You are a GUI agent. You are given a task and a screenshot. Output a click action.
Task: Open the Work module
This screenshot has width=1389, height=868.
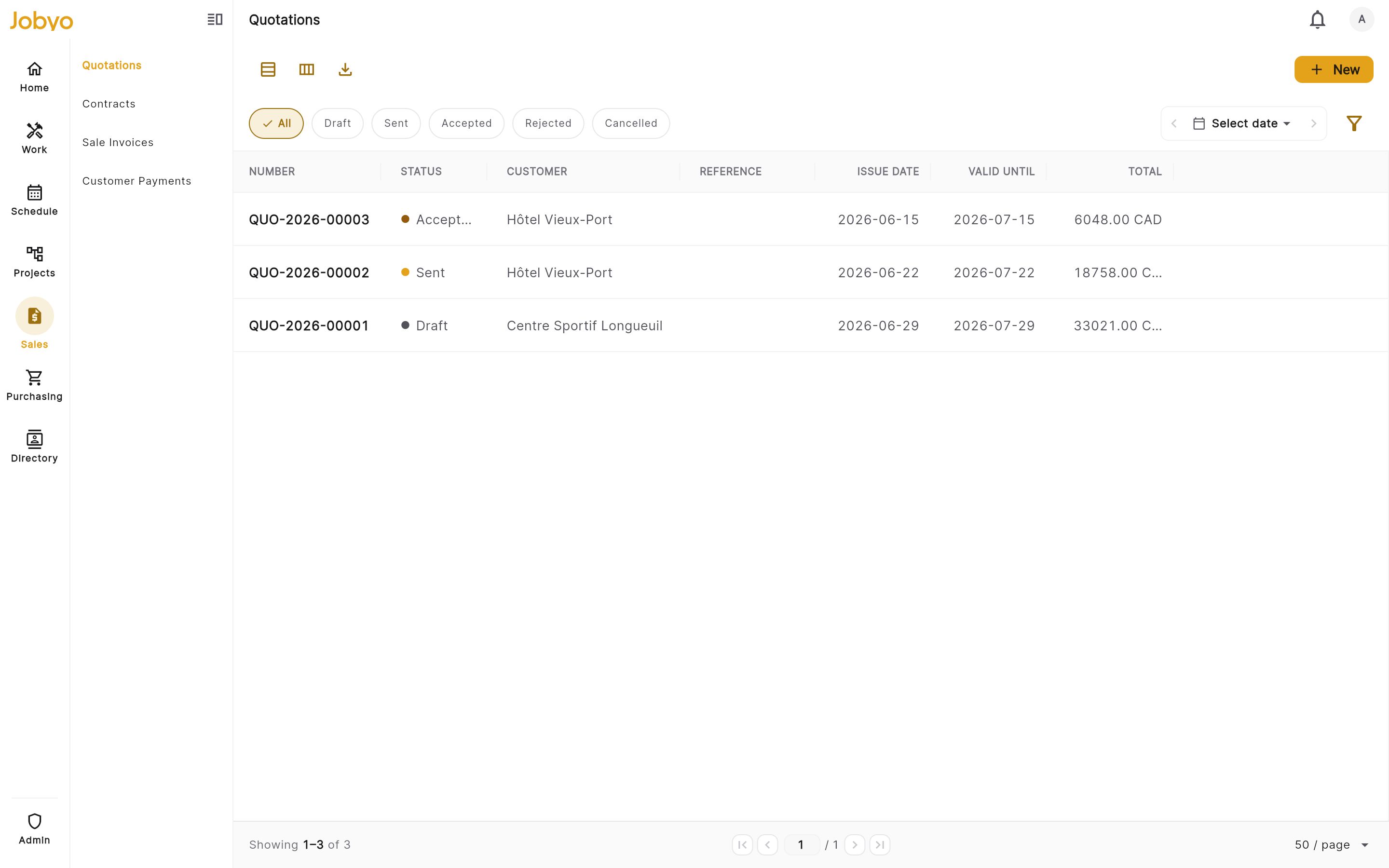tap(34, 138)
